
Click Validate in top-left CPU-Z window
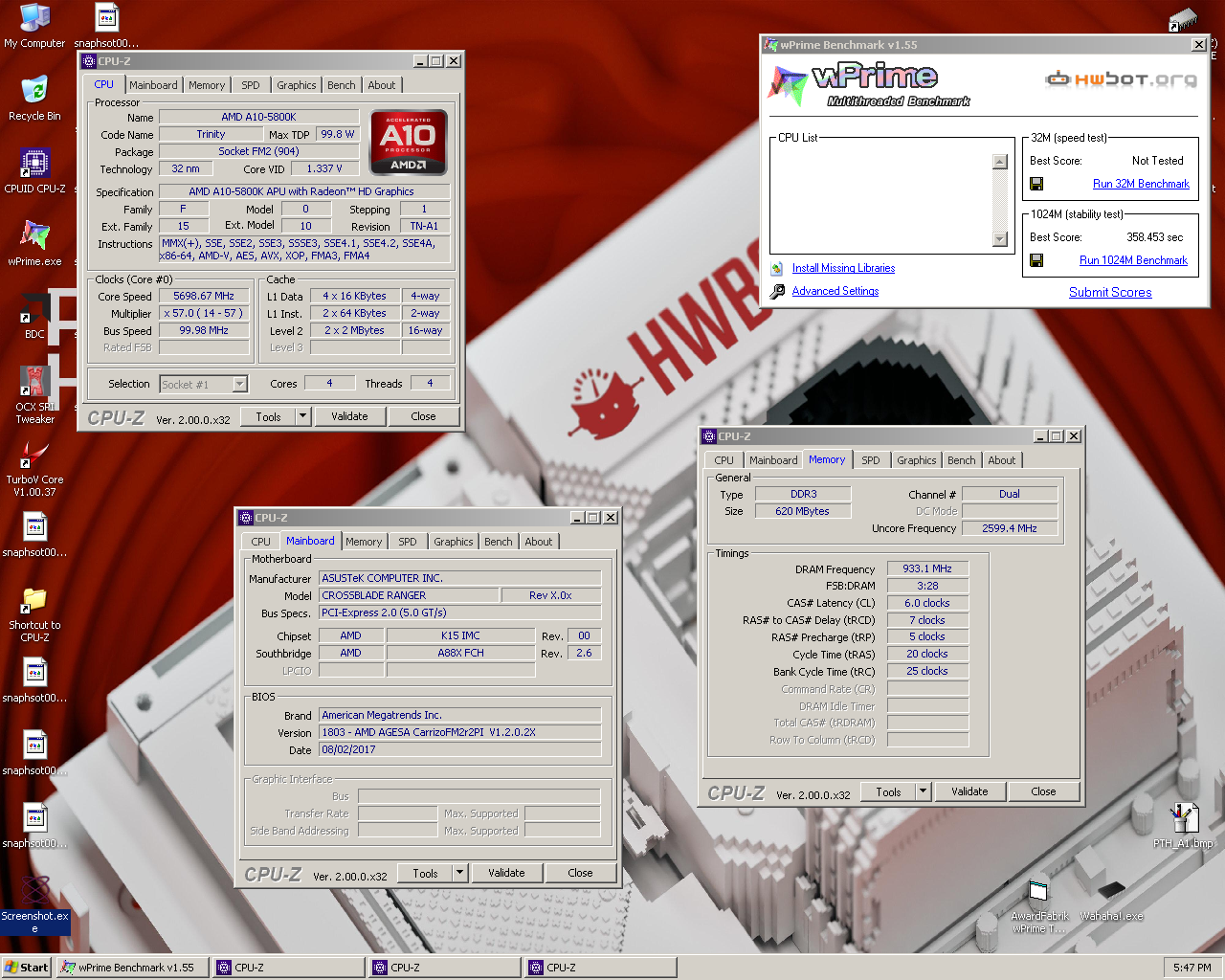click(349, 416)
